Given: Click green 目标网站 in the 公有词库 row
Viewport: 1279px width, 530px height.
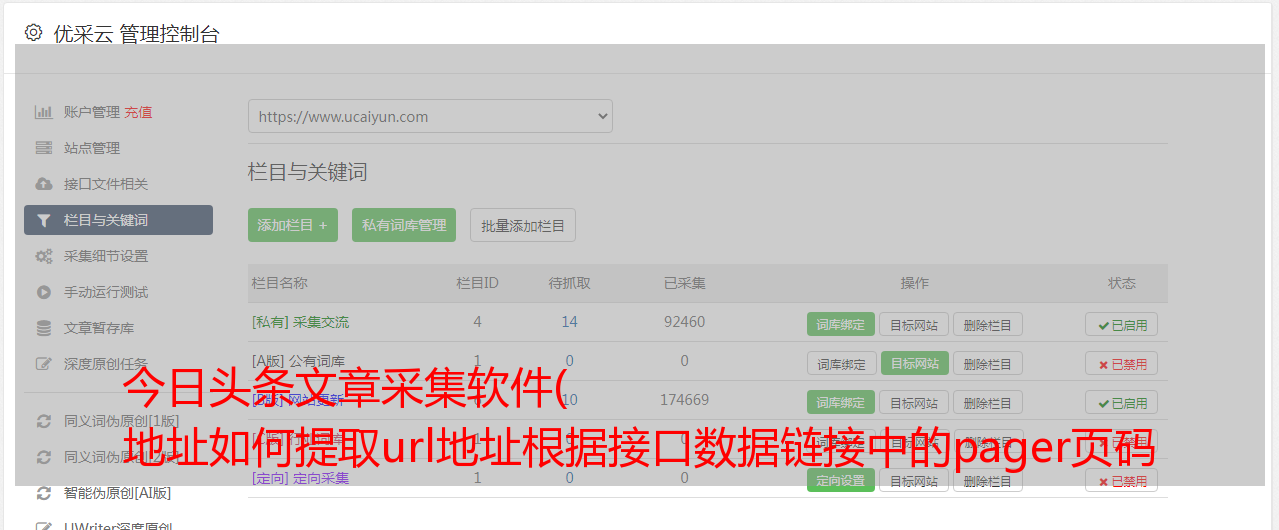Looking at the screenshot, I should pyautogui.click(x=915, y=363).
